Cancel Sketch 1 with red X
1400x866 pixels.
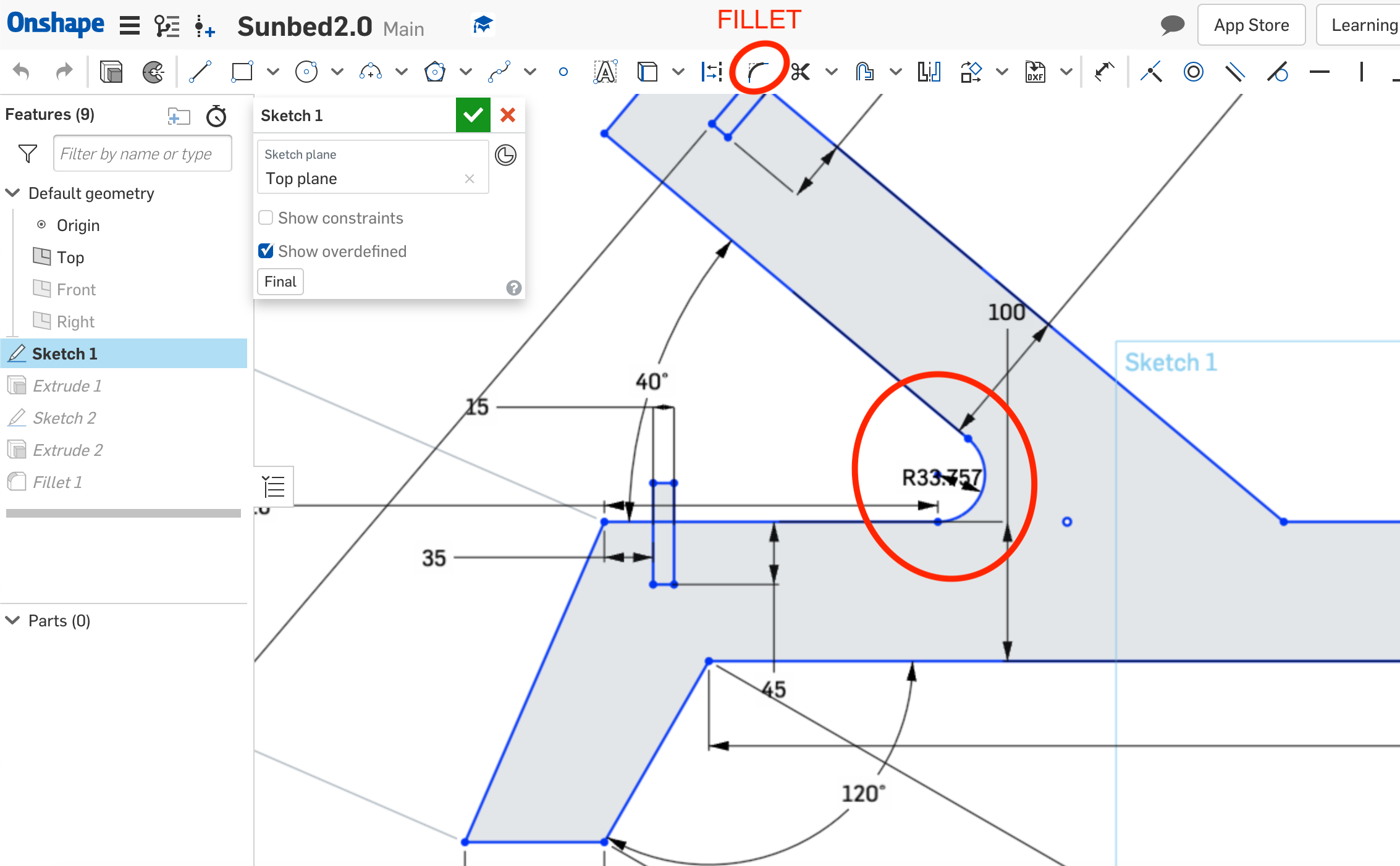click(508, 115)
